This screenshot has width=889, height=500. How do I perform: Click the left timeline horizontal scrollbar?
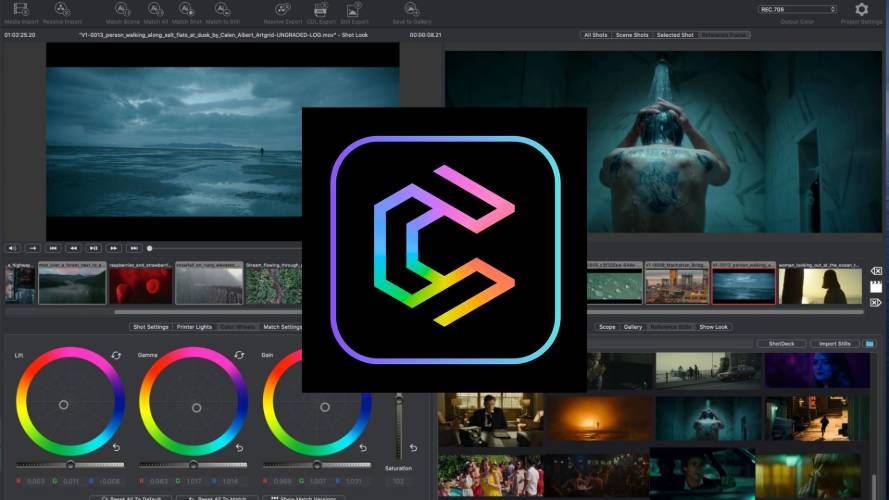coord(208,312)
